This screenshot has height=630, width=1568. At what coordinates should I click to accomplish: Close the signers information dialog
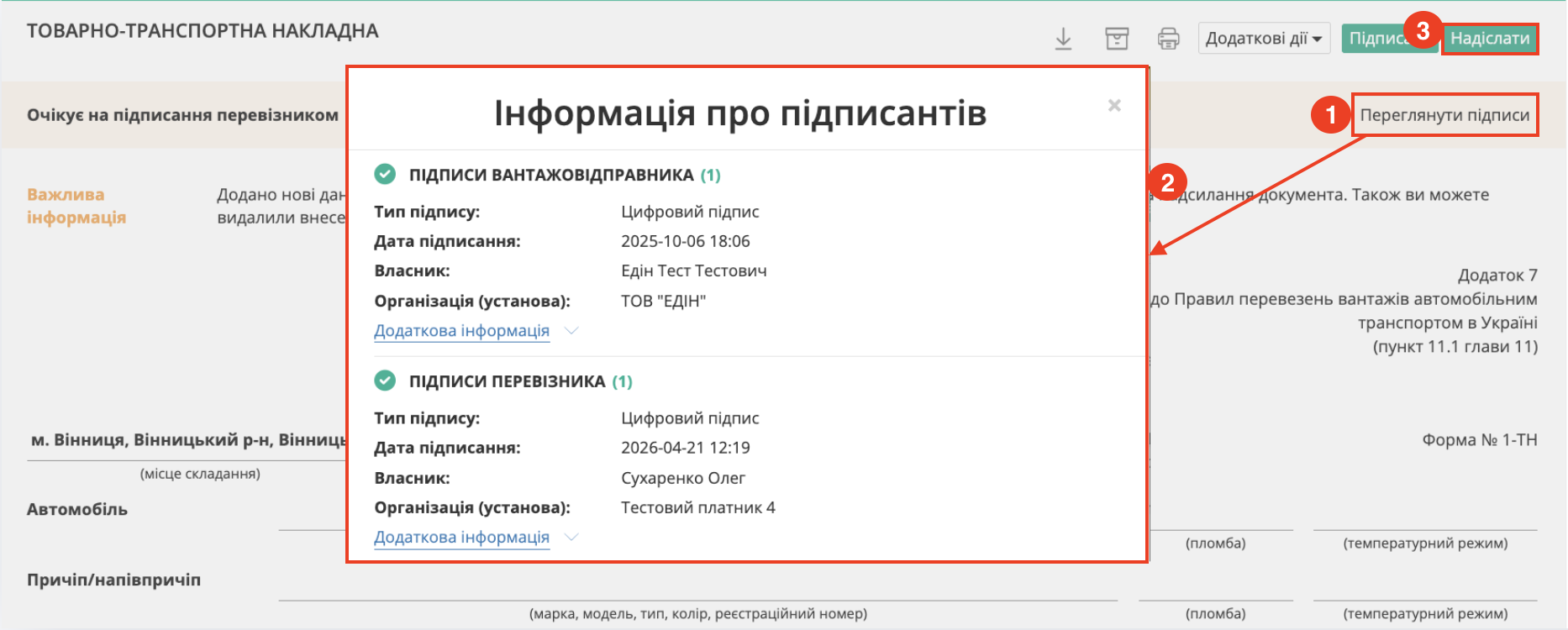tap(1114, 106)
